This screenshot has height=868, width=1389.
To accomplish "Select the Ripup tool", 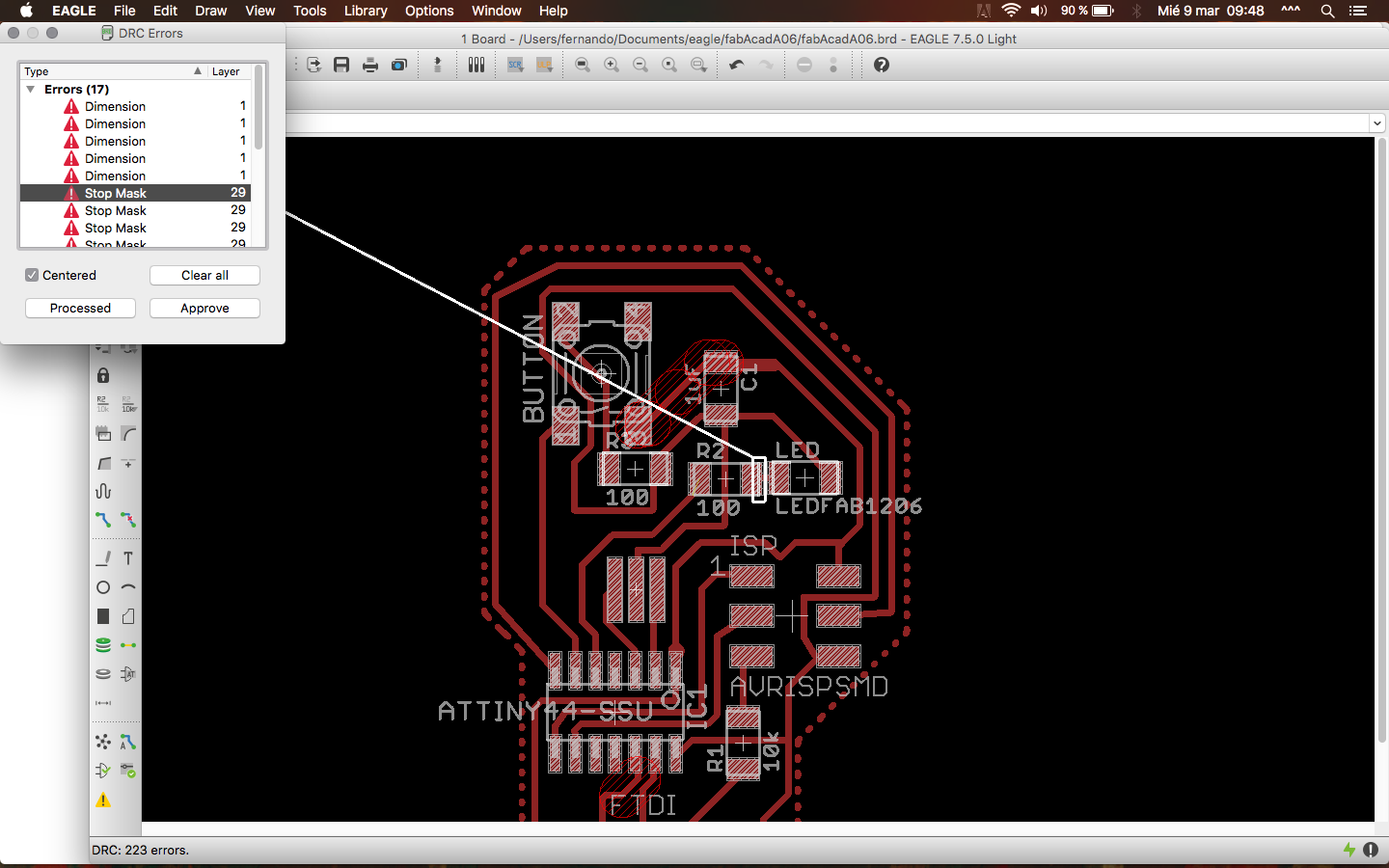I will click(128, 520).
